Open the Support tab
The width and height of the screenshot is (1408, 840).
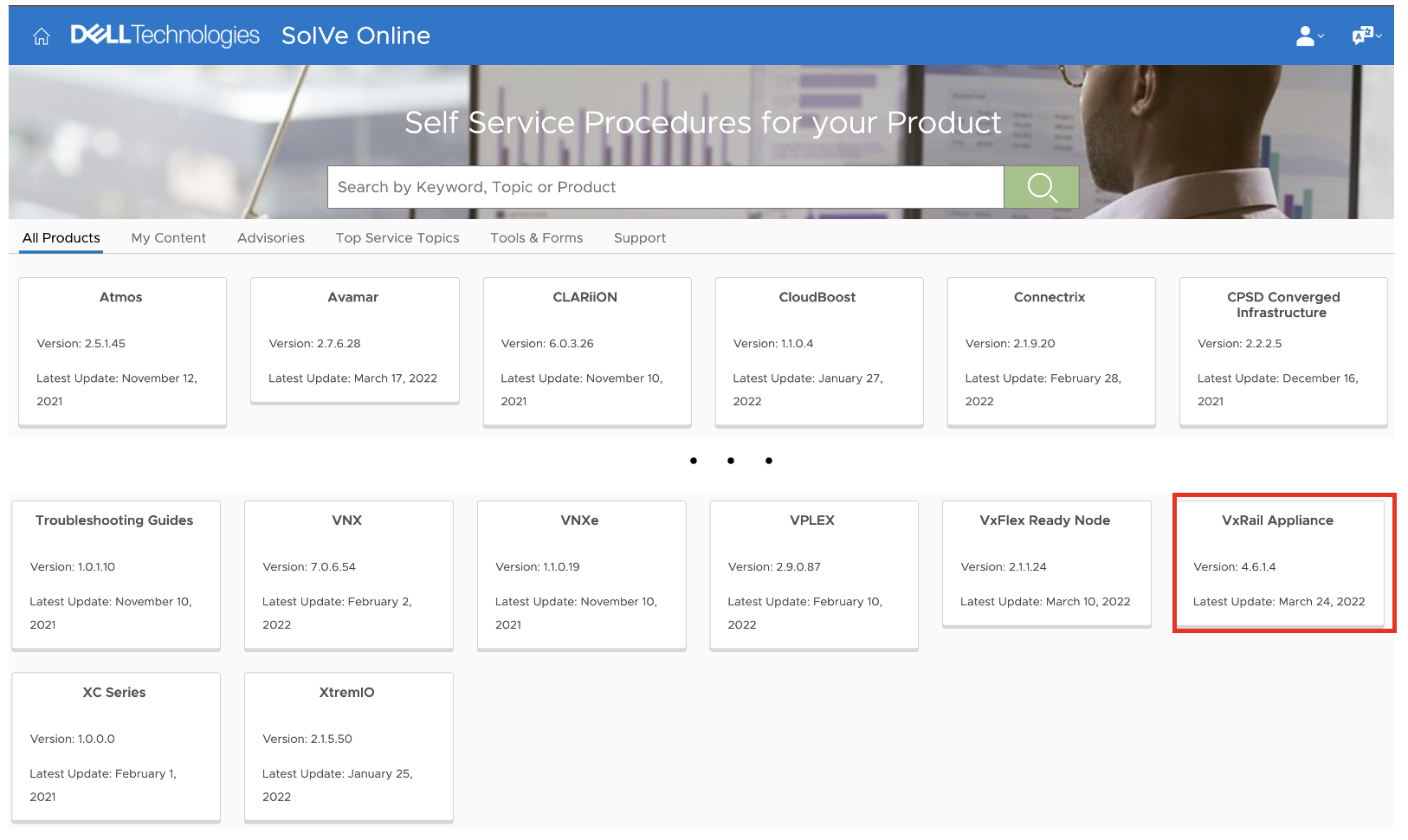coord(639,238)
